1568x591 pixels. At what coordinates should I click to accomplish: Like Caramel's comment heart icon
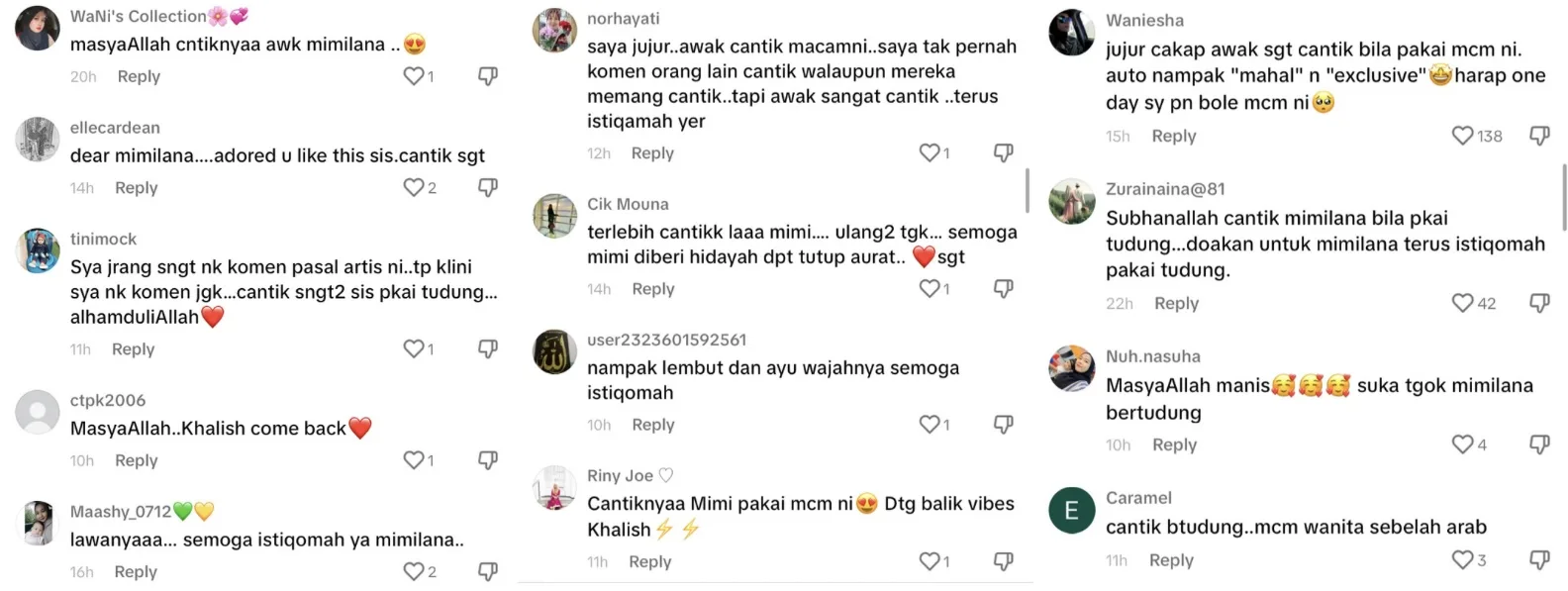click(x=1462, y=560)
